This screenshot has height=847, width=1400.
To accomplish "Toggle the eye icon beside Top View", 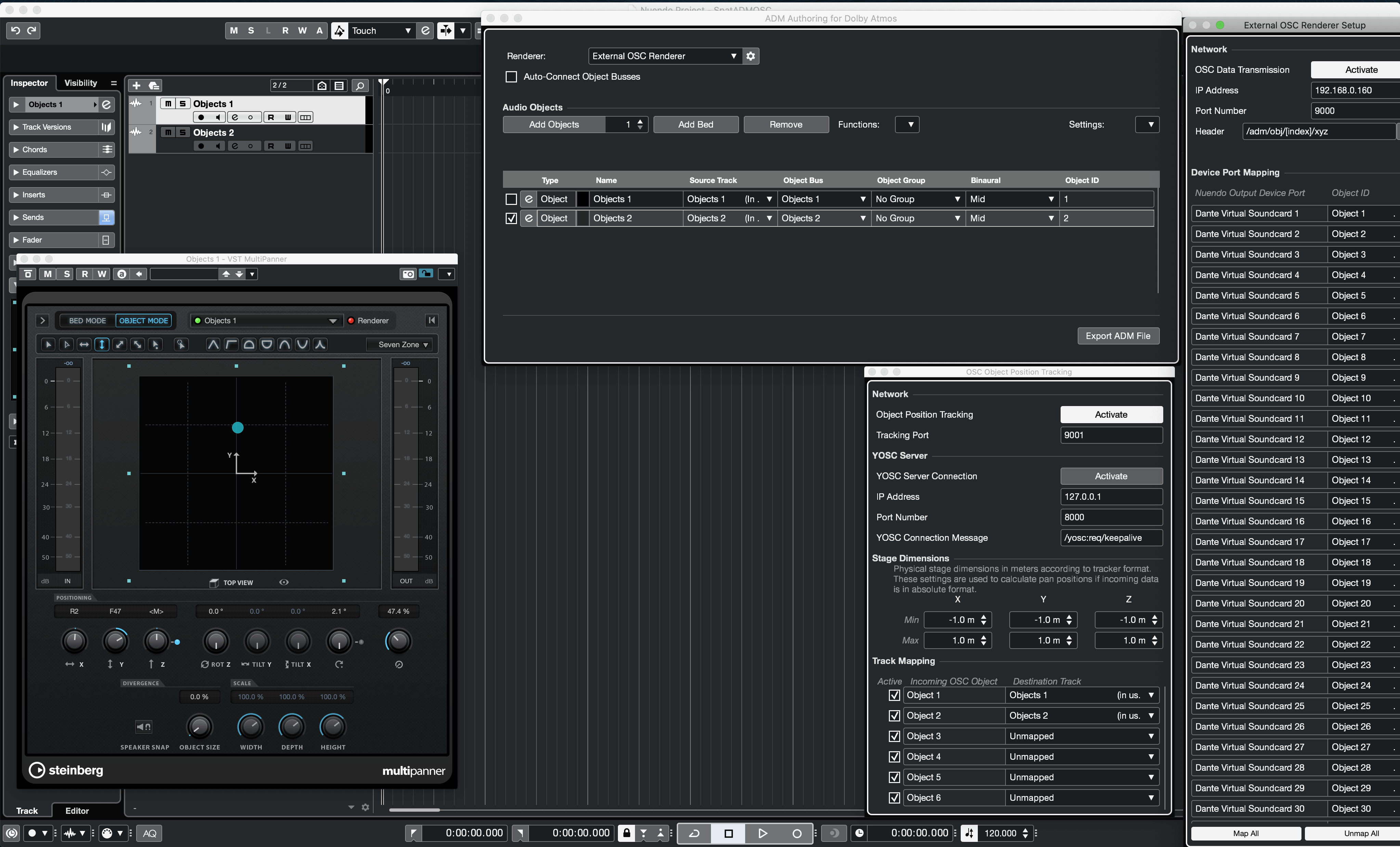I will coord(284,582).
